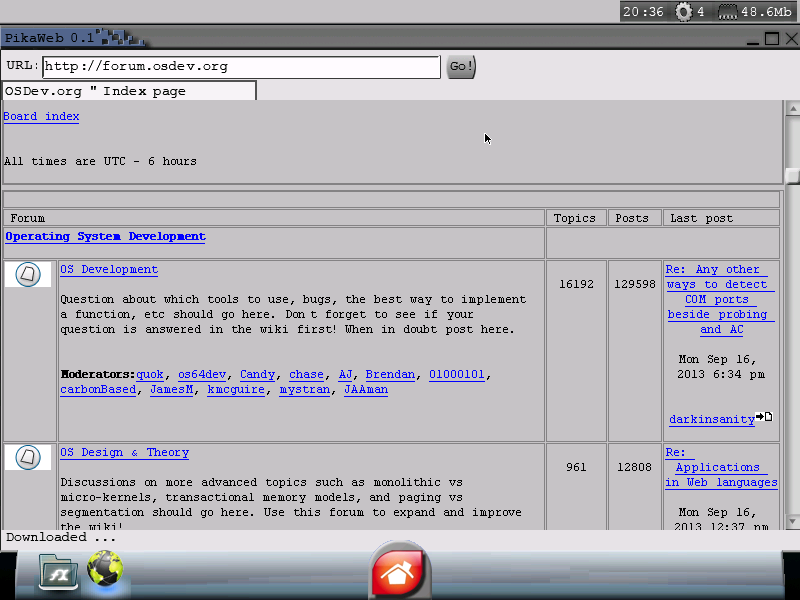Open moderator carbonBased's profile
This screenshot has height=600, width=800.
(98, 390)
